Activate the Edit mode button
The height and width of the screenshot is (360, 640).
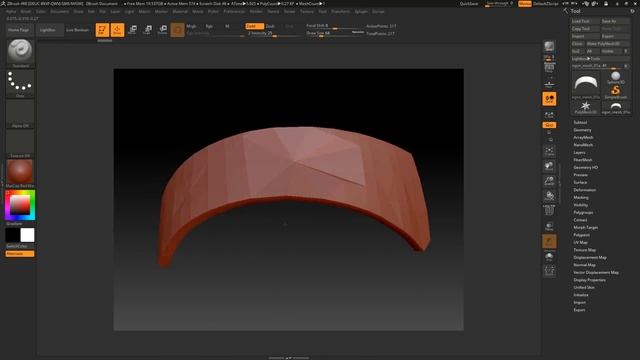point(102,30)
